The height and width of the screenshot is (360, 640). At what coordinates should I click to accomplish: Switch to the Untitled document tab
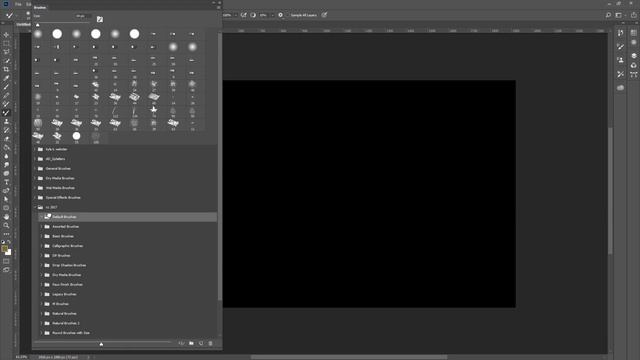(24, 24)
